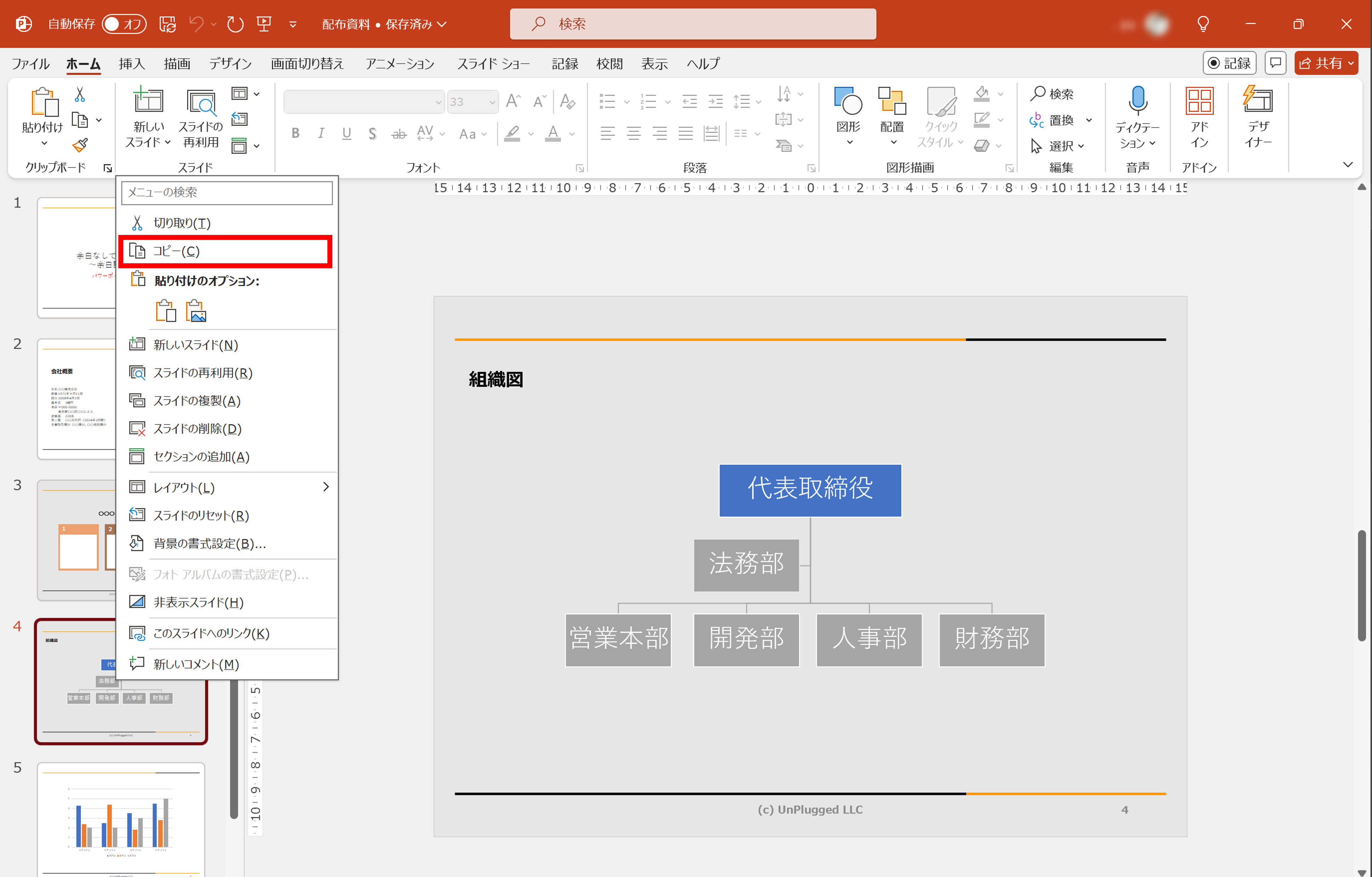Toggle hidden slide (非表示スライド) in context menu
The image size is (1372, 877).
click(198, 602)
